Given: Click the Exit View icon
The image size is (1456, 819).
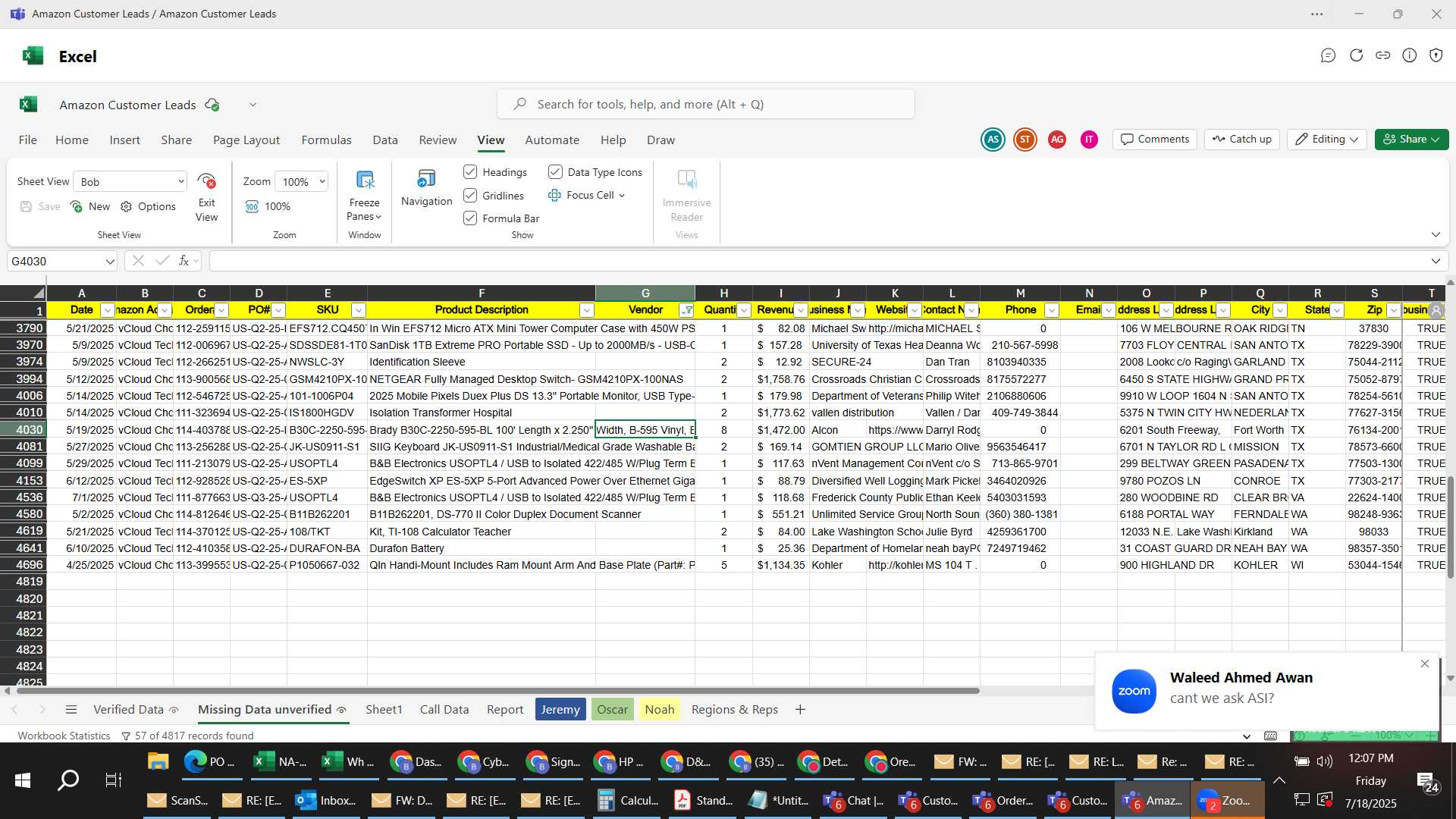Looking at the screenshot, I should 206,181.
